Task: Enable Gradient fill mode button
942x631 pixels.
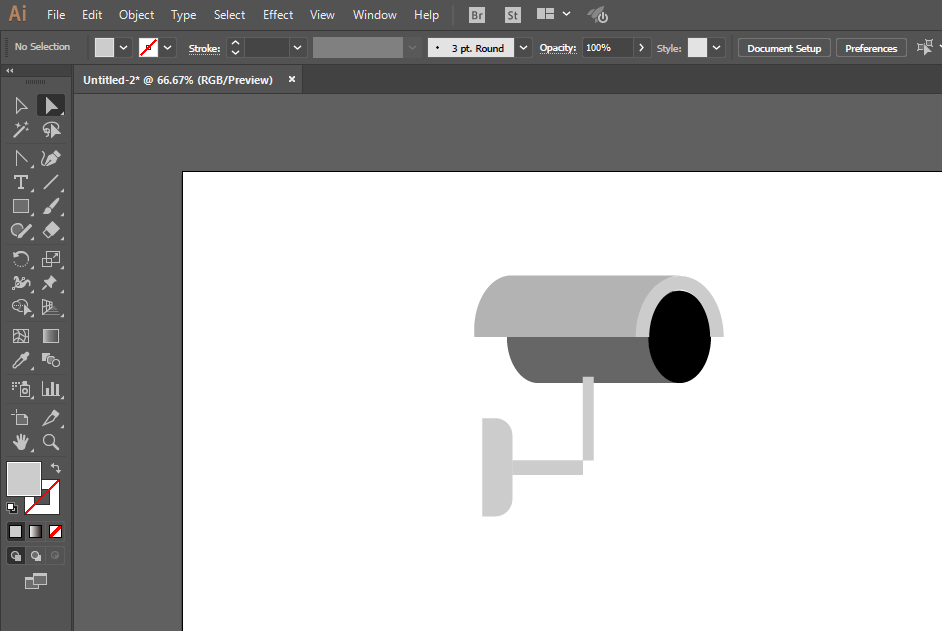Action: click(35, 531)
